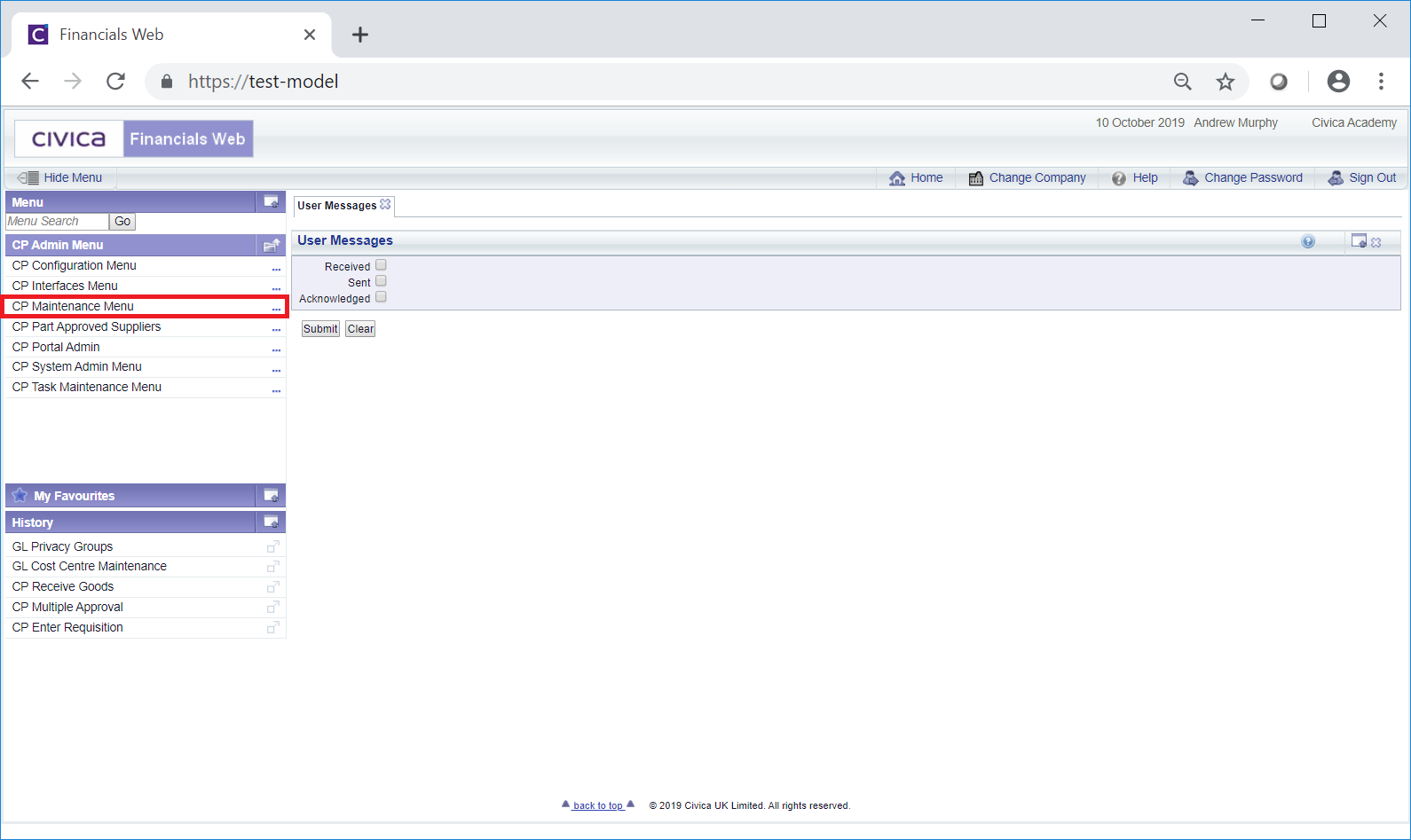This screenshot has height=840, width=1411.
Task: Go back in the browser
Action: tap(30, 82)
